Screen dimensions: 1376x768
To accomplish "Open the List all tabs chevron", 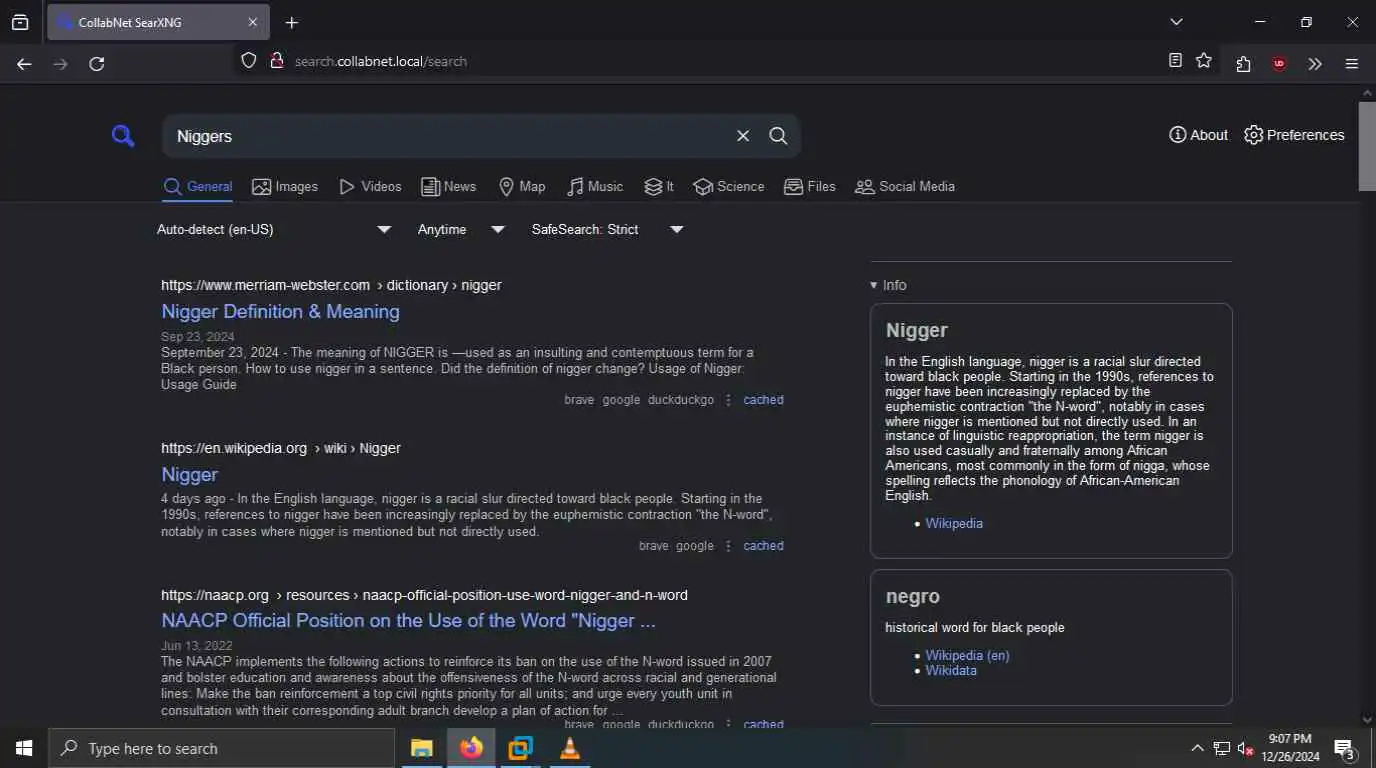I will [x=1176, y=22].
